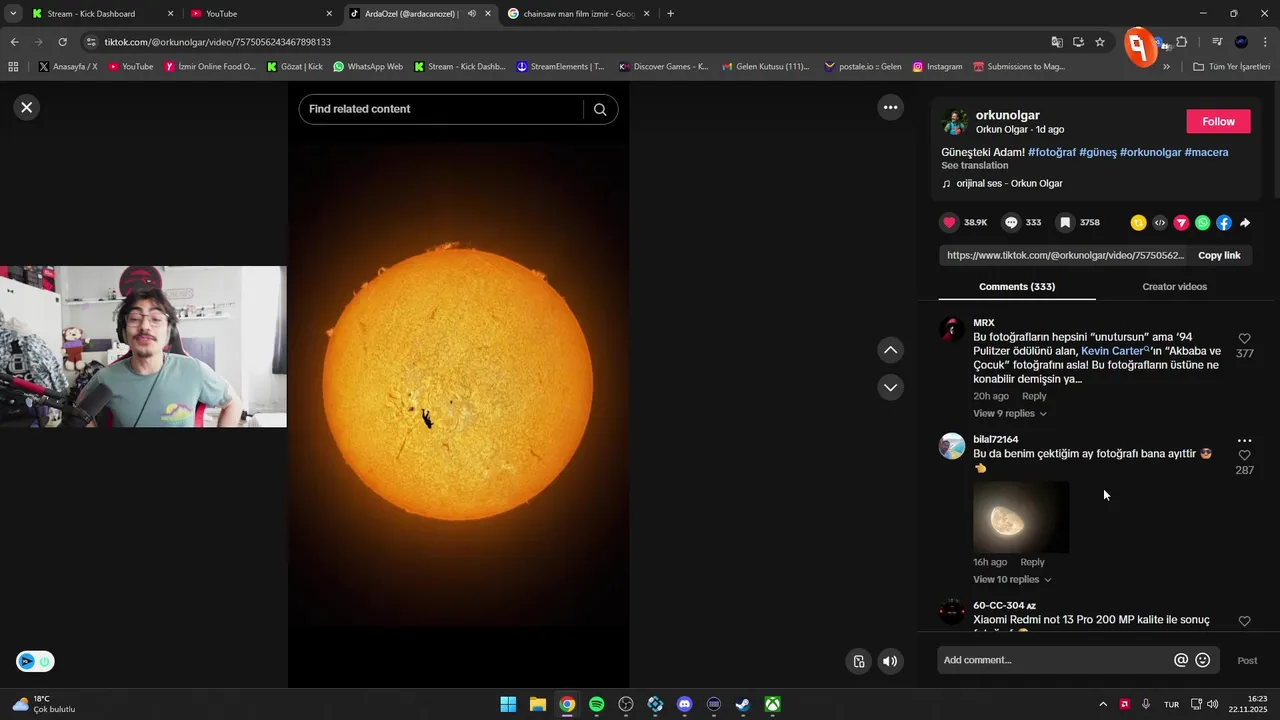Open the Instagram bookmark

pyautogui.click(x=937, y=67)
